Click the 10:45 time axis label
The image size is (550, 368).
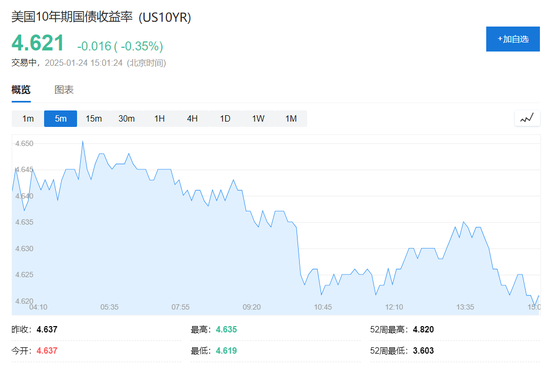coord(323,307)
